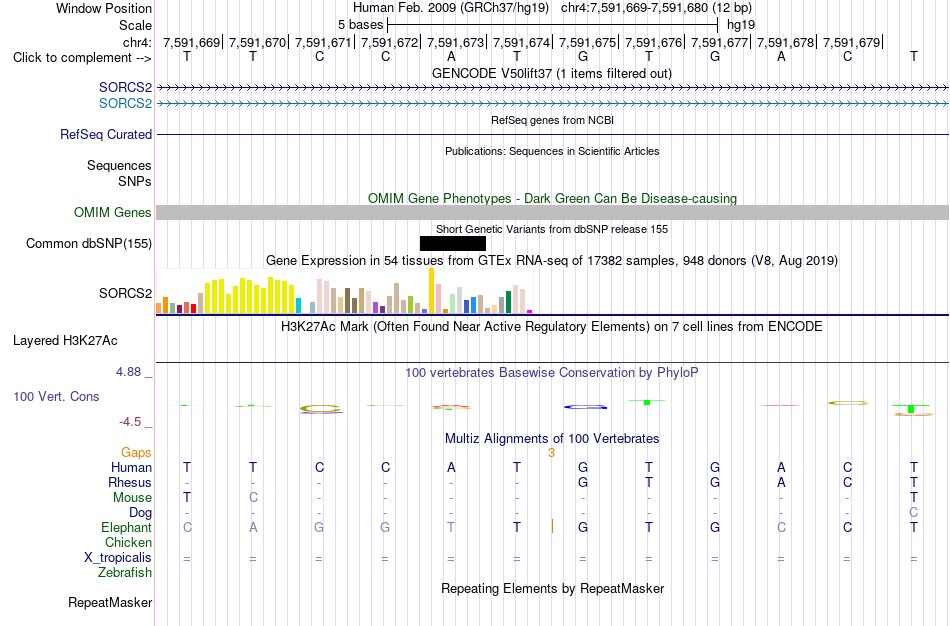Click the tallest gold bar in the GTEx chart
This screenshot has width=950, height=626.
431,290
